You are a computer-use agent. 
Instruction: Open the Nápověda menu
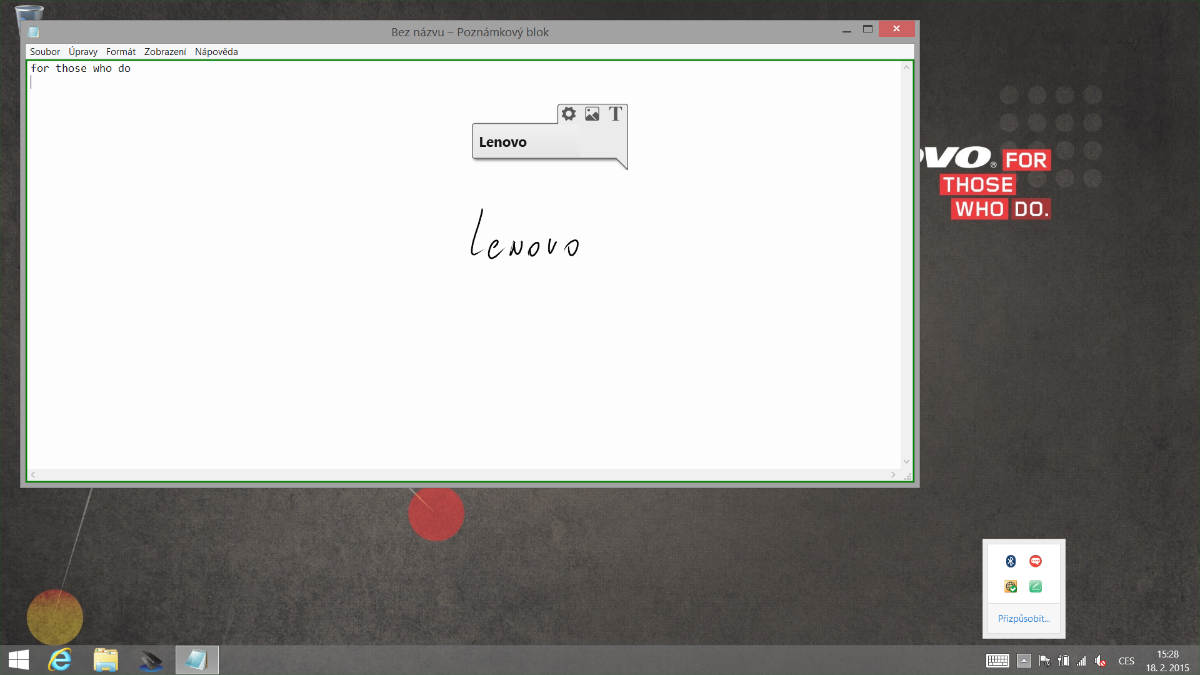[216, 51]
